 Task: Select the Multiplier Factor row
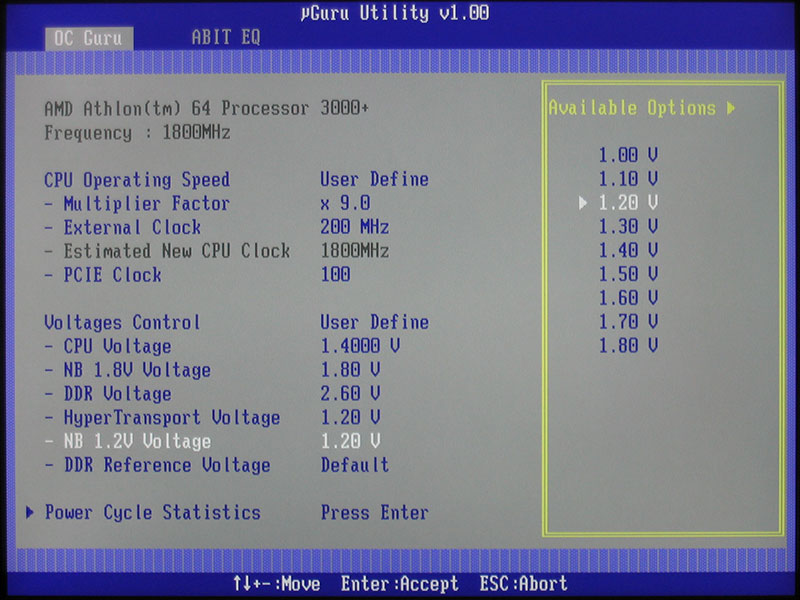(x=137, y=204)
